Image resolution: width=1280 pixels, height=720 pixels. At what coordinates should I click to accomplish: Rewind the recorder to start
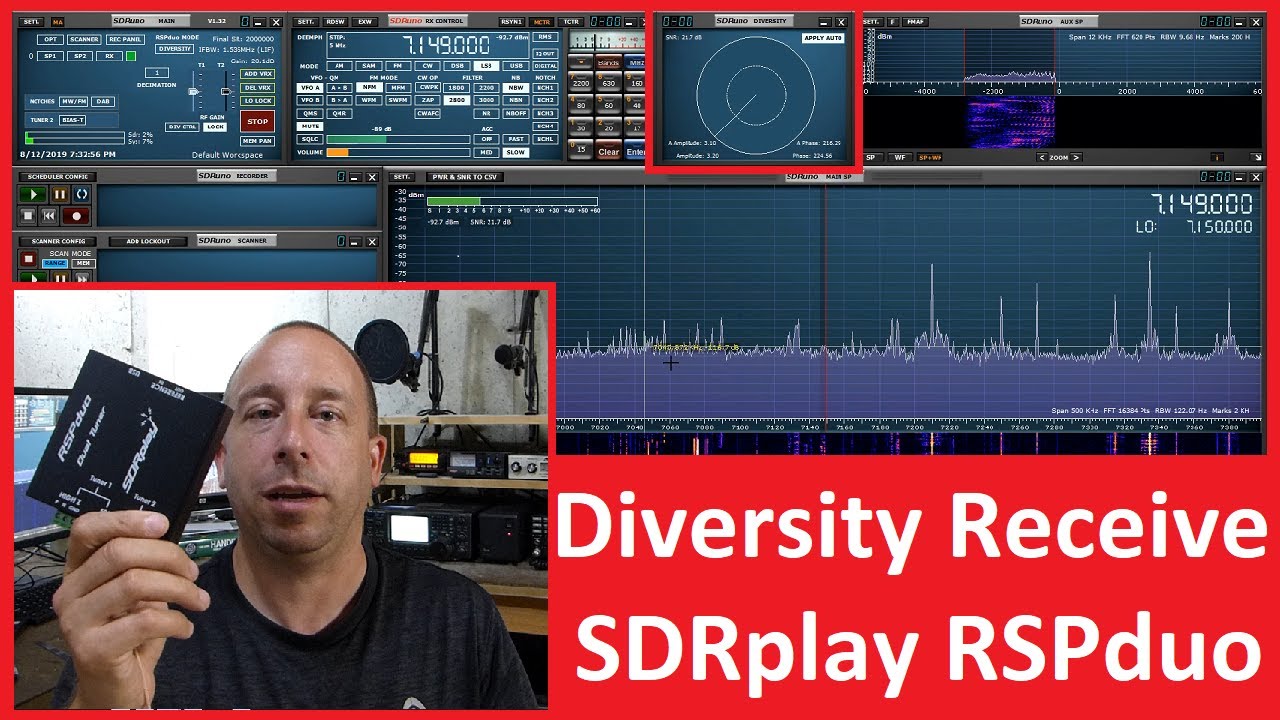coord(49,216)
